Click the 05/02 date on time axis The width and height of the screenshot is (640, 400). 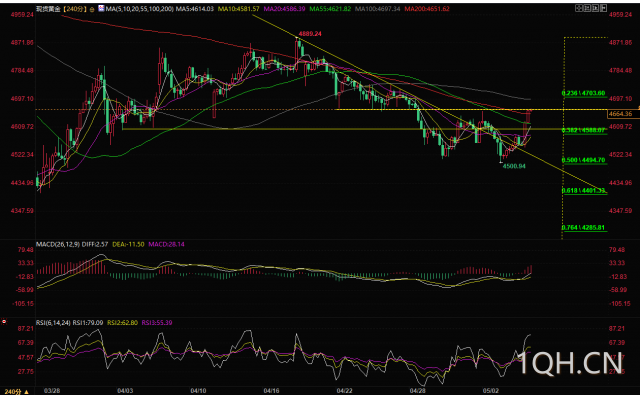tap(491, 391)
